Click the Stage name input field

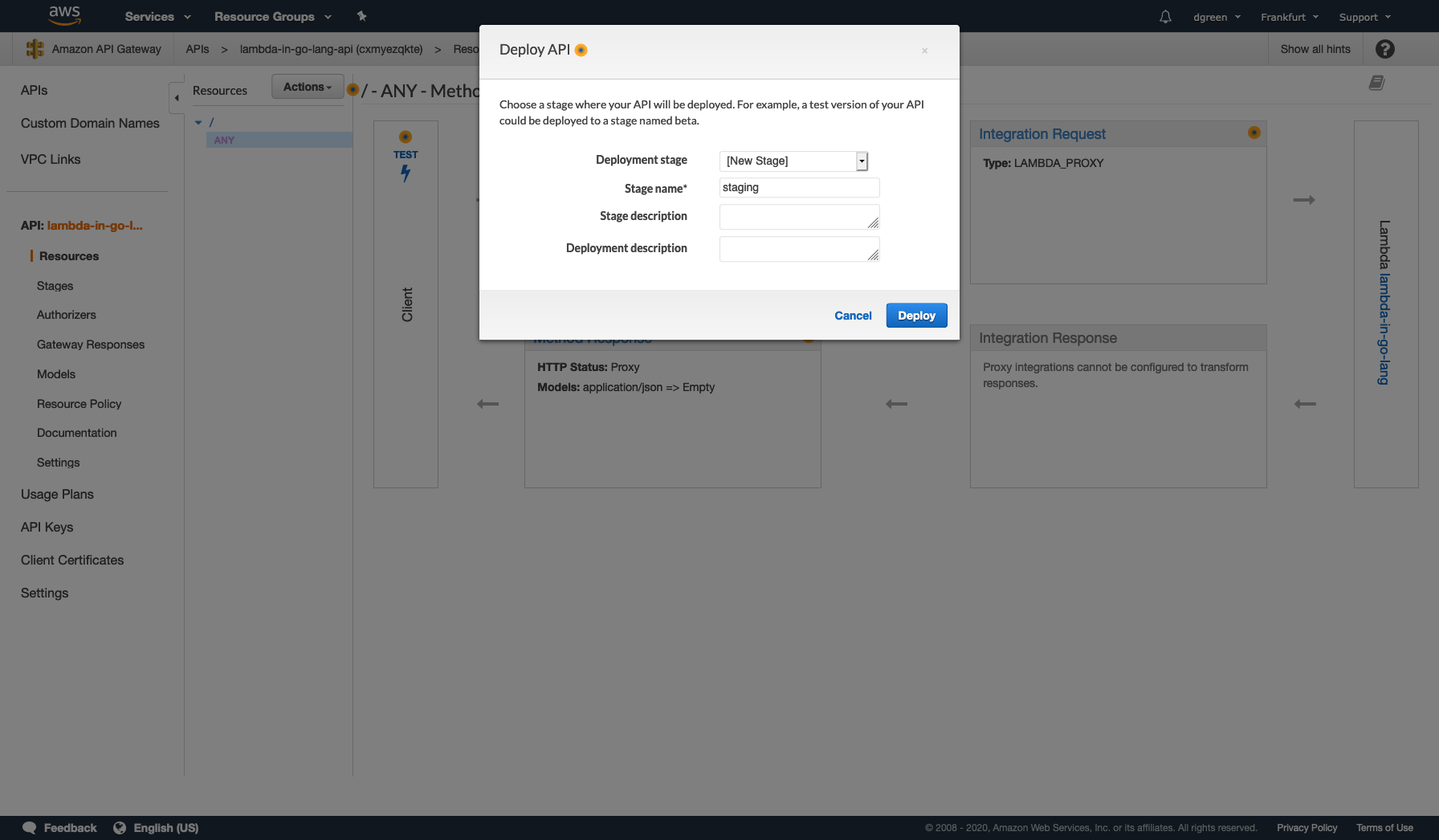(799, 187)
